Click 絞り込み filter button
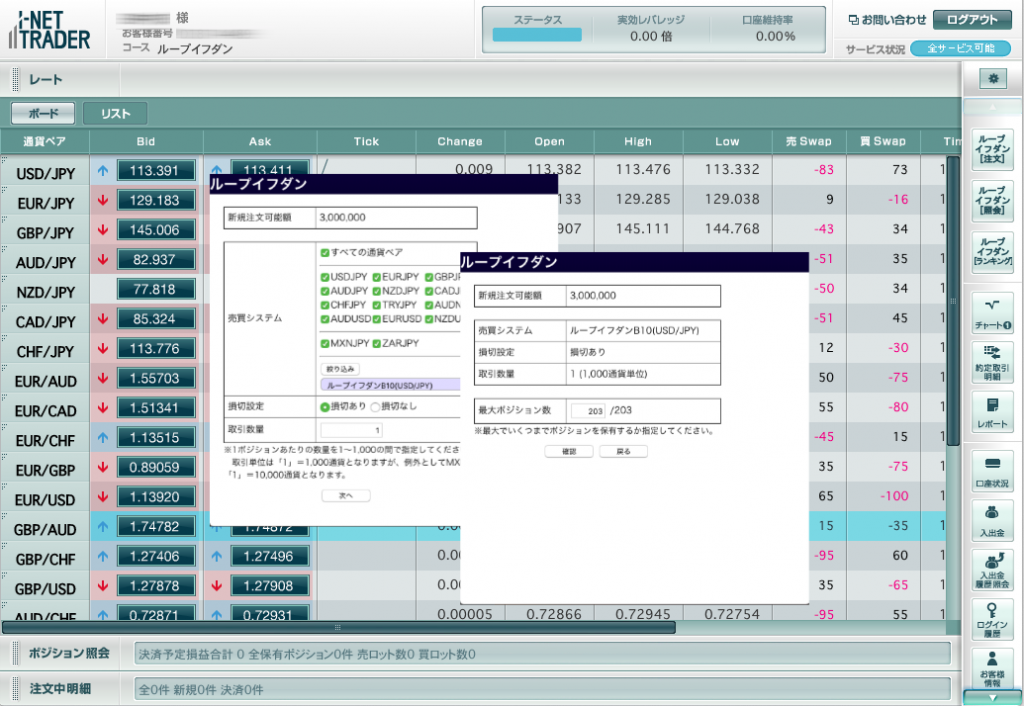Image resolution: width=1024 pixels, height=706 pixels. click(x=340, y=369)
